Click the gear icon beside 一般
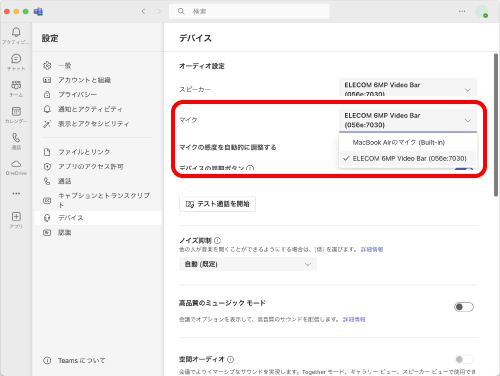The width and height of the screenshot is (500, 376). coord(47,65)
